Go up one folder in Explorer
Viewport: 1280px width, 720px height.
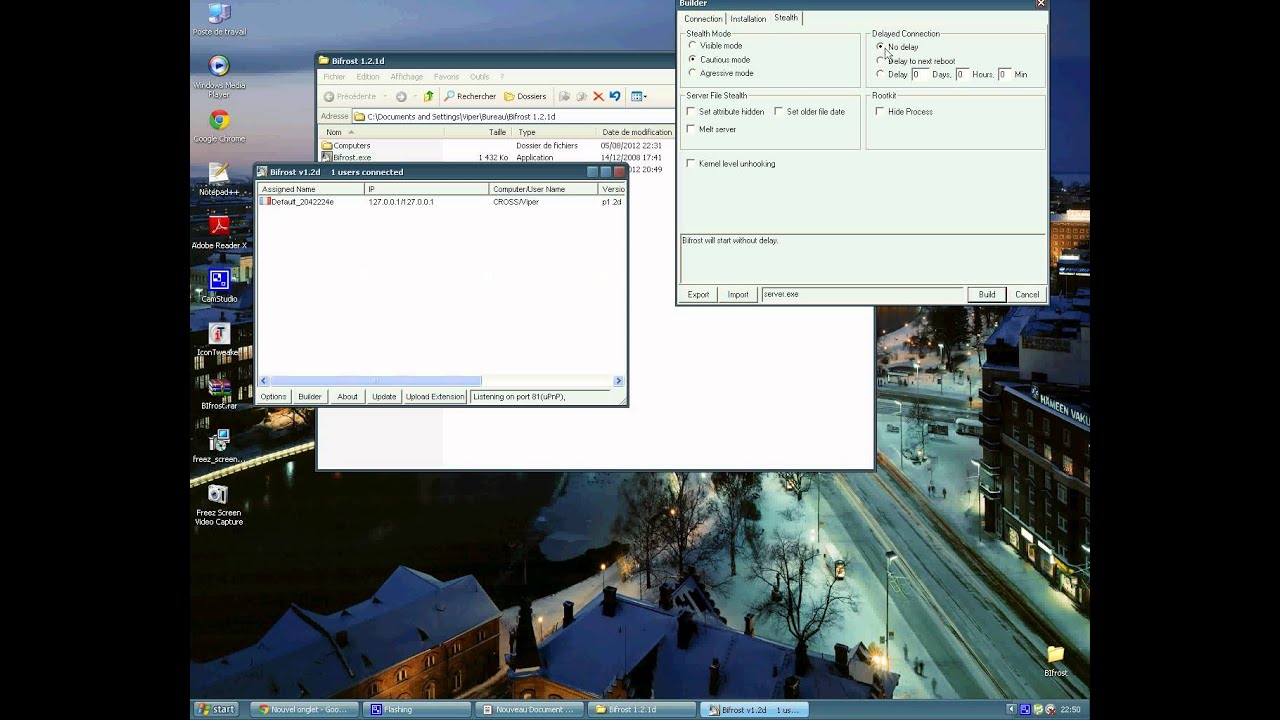(429, 96)
